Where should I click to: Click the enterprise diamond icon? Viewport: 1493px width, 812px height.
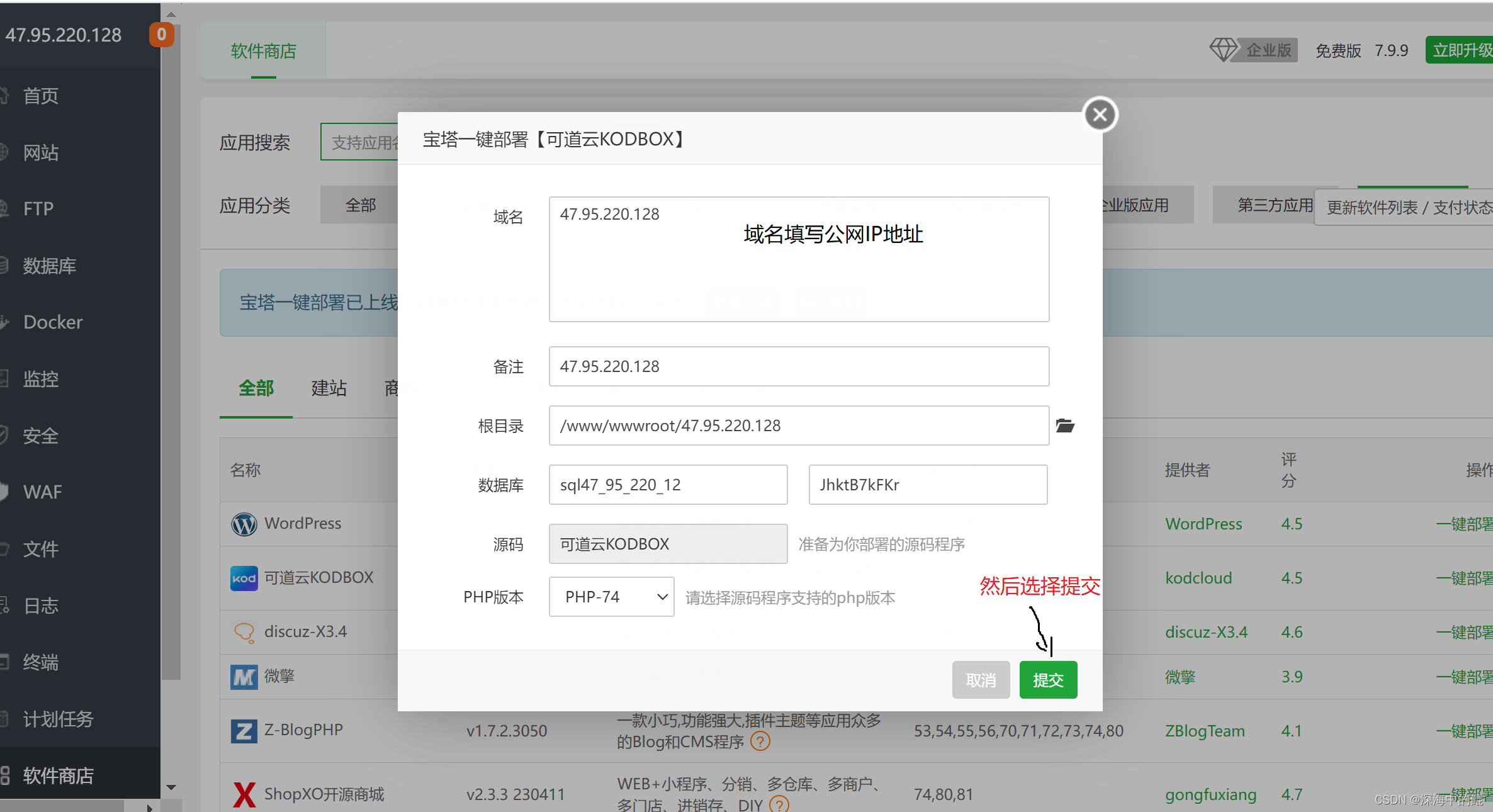pyautogui.click(x=1223, y=50)
